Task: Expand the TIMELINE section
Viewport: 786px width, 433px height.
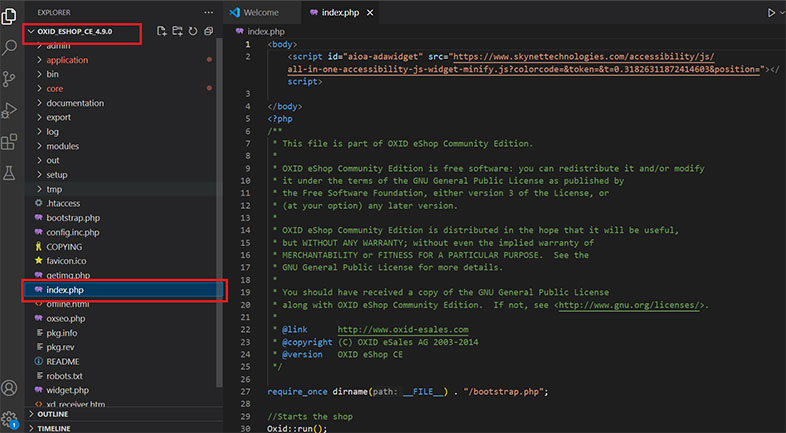Action: [56, 428]
